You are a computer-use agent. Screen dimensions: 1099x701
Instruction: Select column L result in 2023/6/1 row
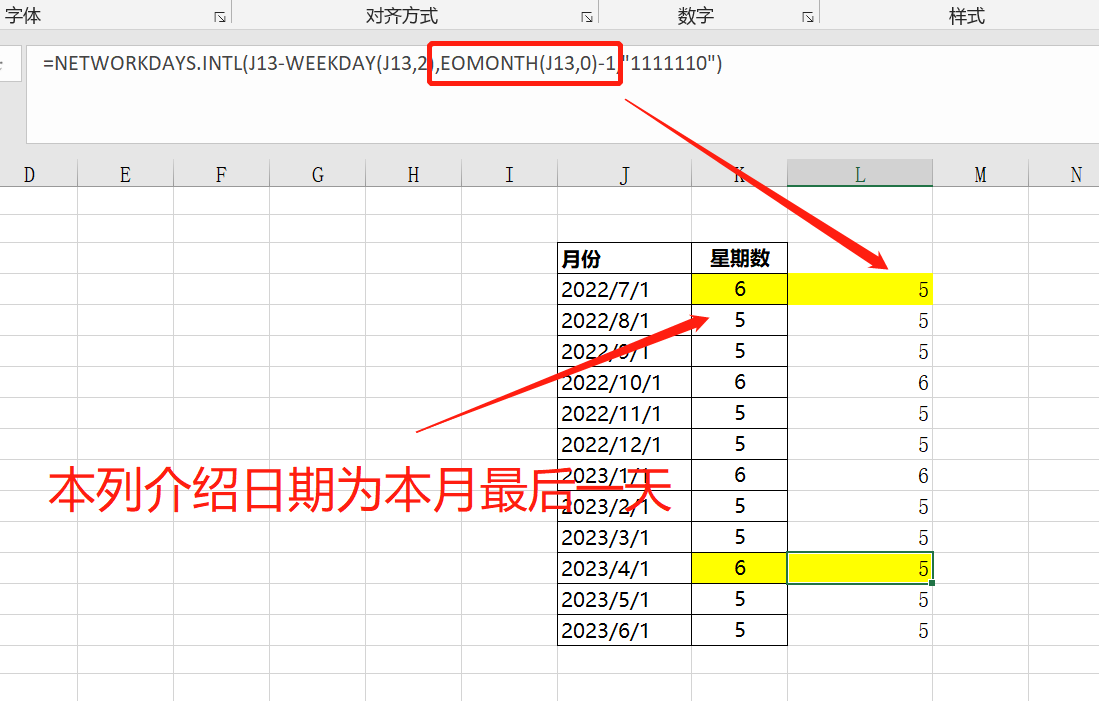pyautogui.click(x=860, y=630)
